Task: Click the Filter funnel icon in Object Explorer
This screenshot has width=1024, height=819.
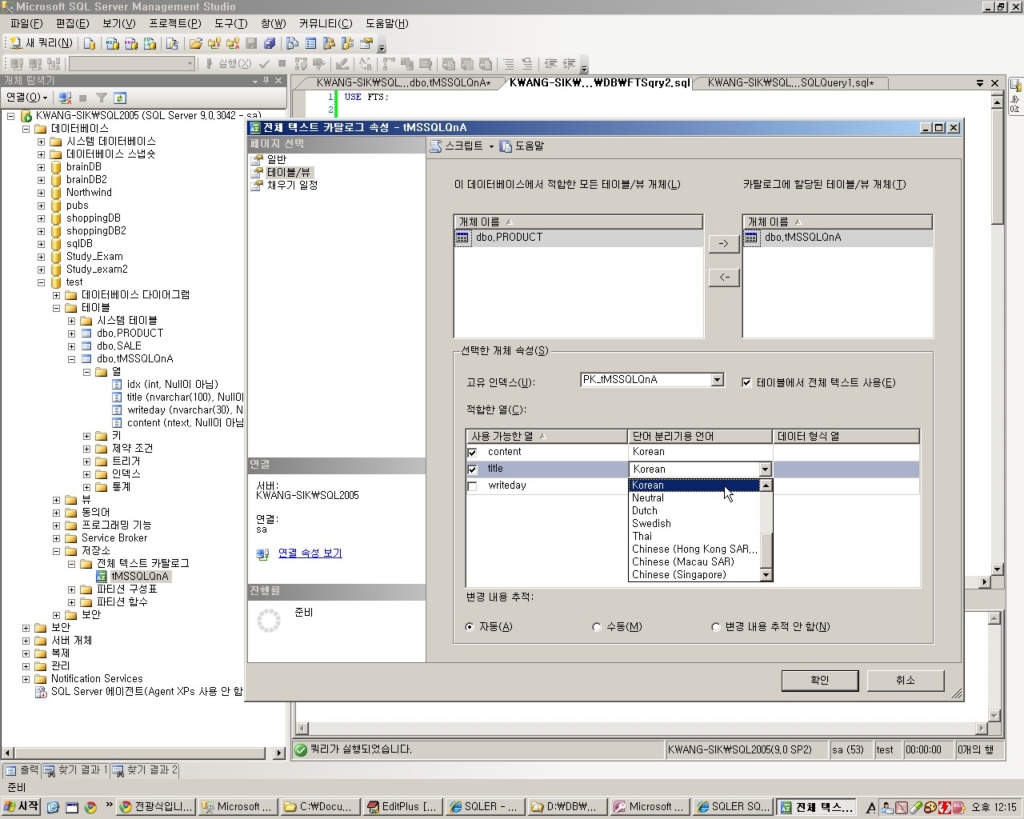Action: 101,98
